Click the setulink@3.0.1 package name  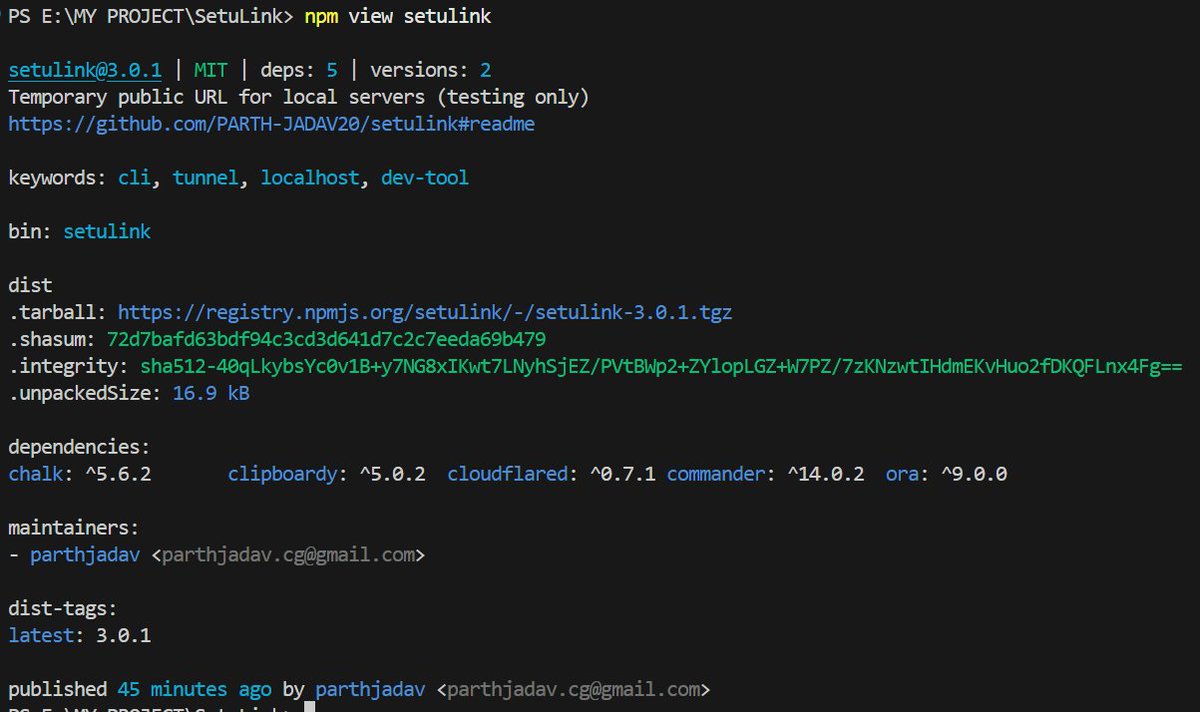tap(85, 70)
